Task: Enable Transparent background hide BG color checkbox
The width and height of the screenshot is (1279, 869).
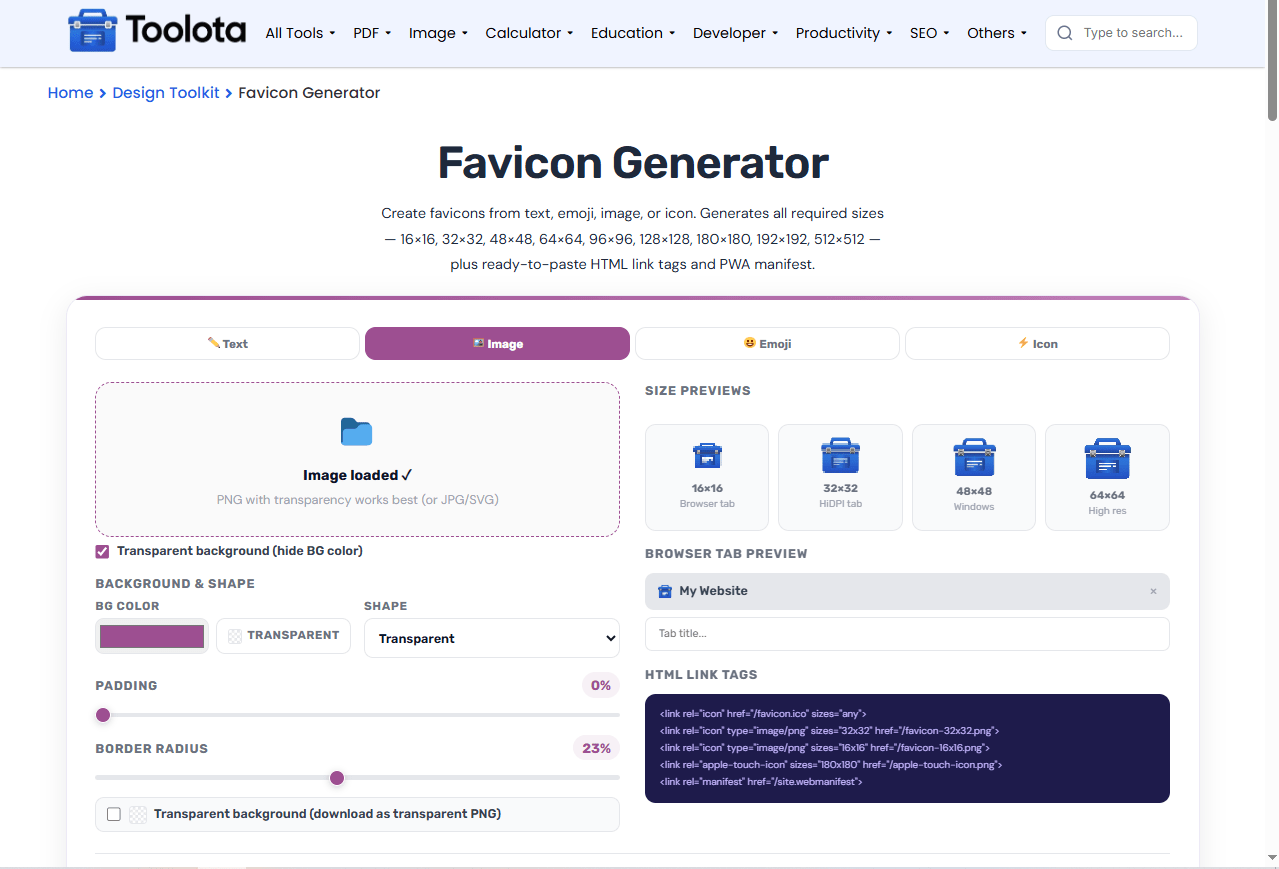Action: click(x=102, y=551)
